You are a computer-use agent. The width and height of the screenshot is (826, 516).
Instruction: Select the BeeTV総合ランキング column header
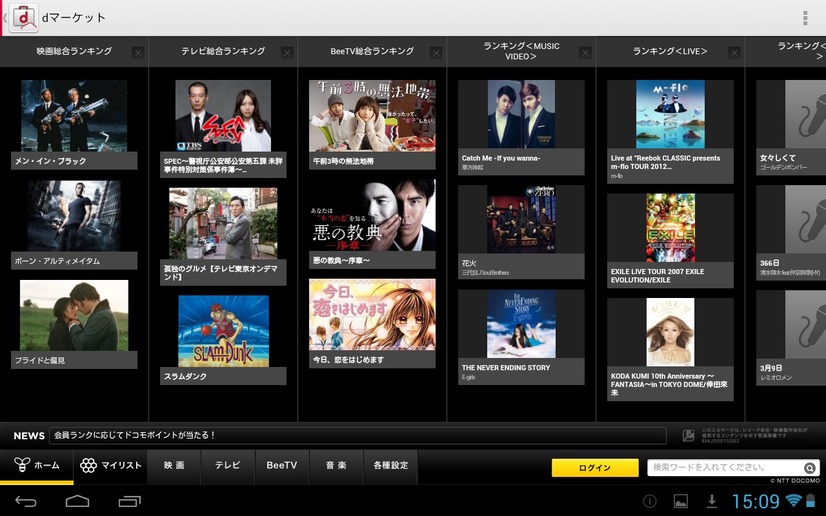(x=372, y=51)
